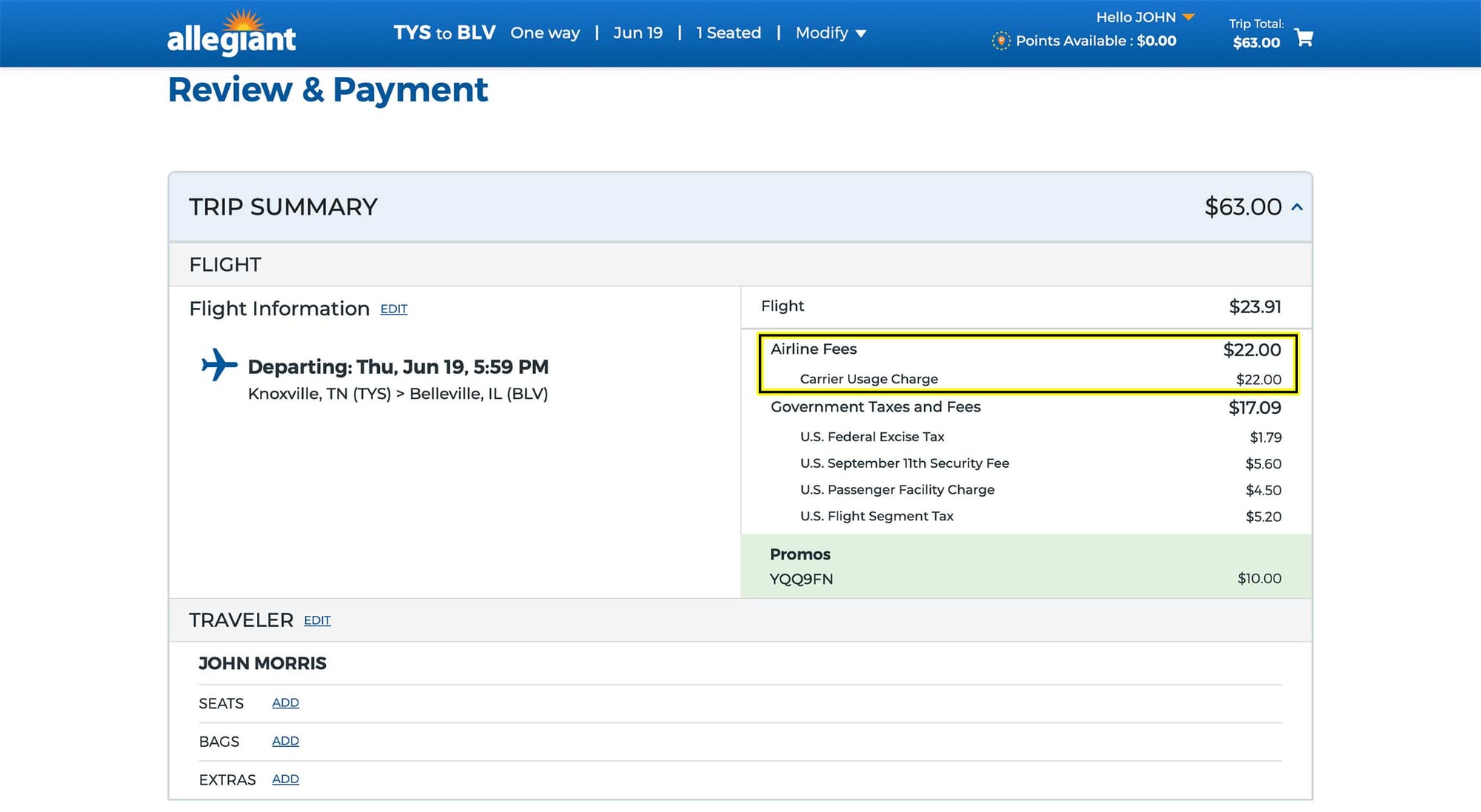
Task: Edit the Traveler details
Action: click(x=317, y=620)
